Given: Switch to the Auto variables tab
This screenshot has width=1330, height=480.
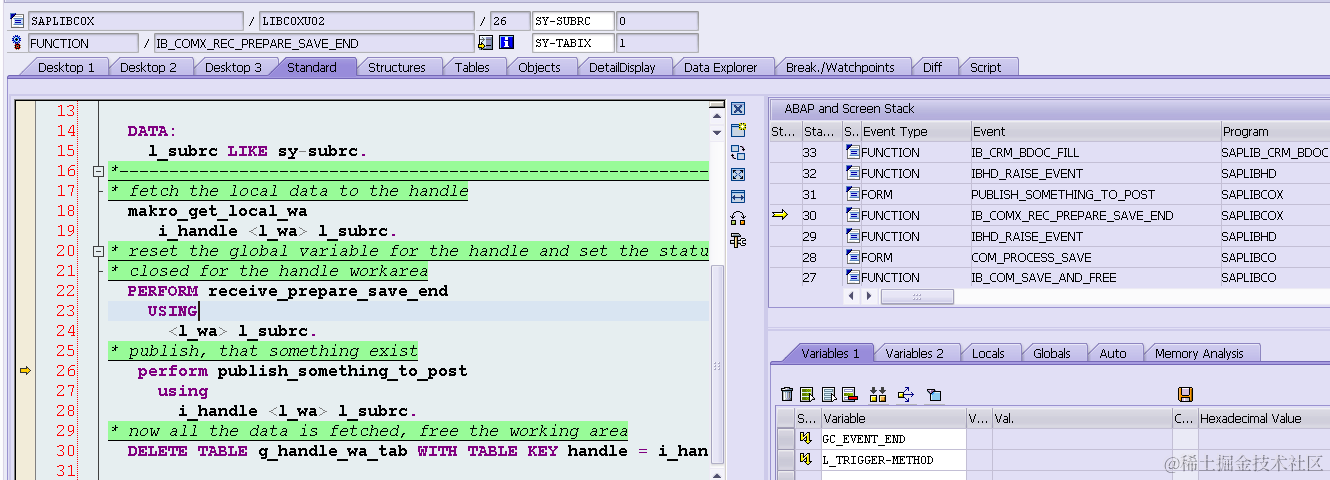Looking at the screenshot, I should (1113, 353).
